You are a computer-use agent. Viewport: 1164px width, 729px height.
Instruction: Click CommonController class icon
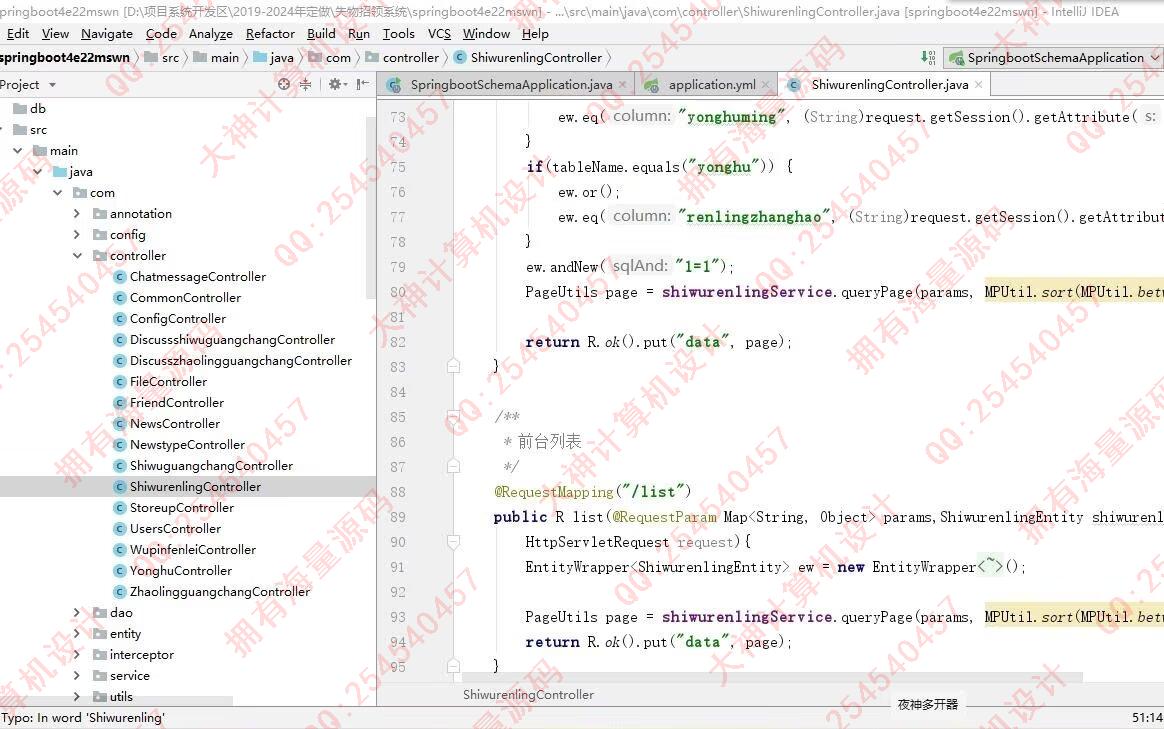point(120,298)
